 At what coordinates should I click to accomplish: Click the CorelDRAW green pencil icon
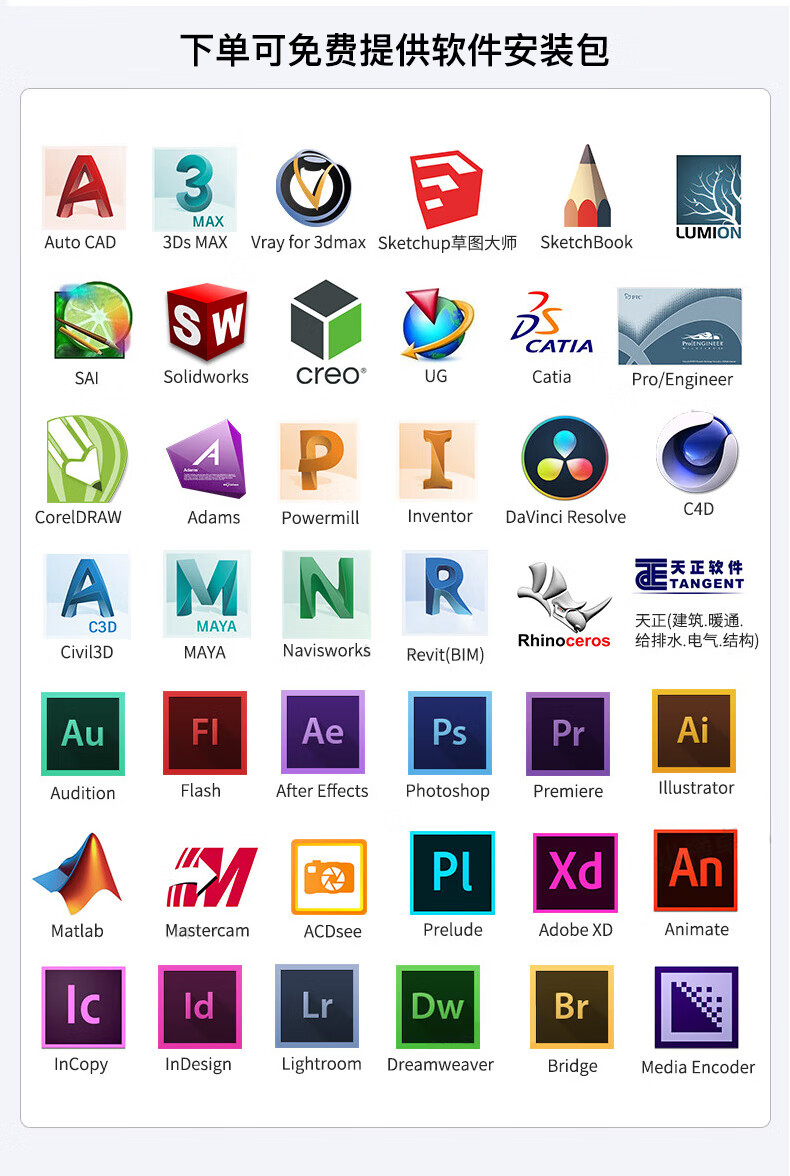[86, 459]
